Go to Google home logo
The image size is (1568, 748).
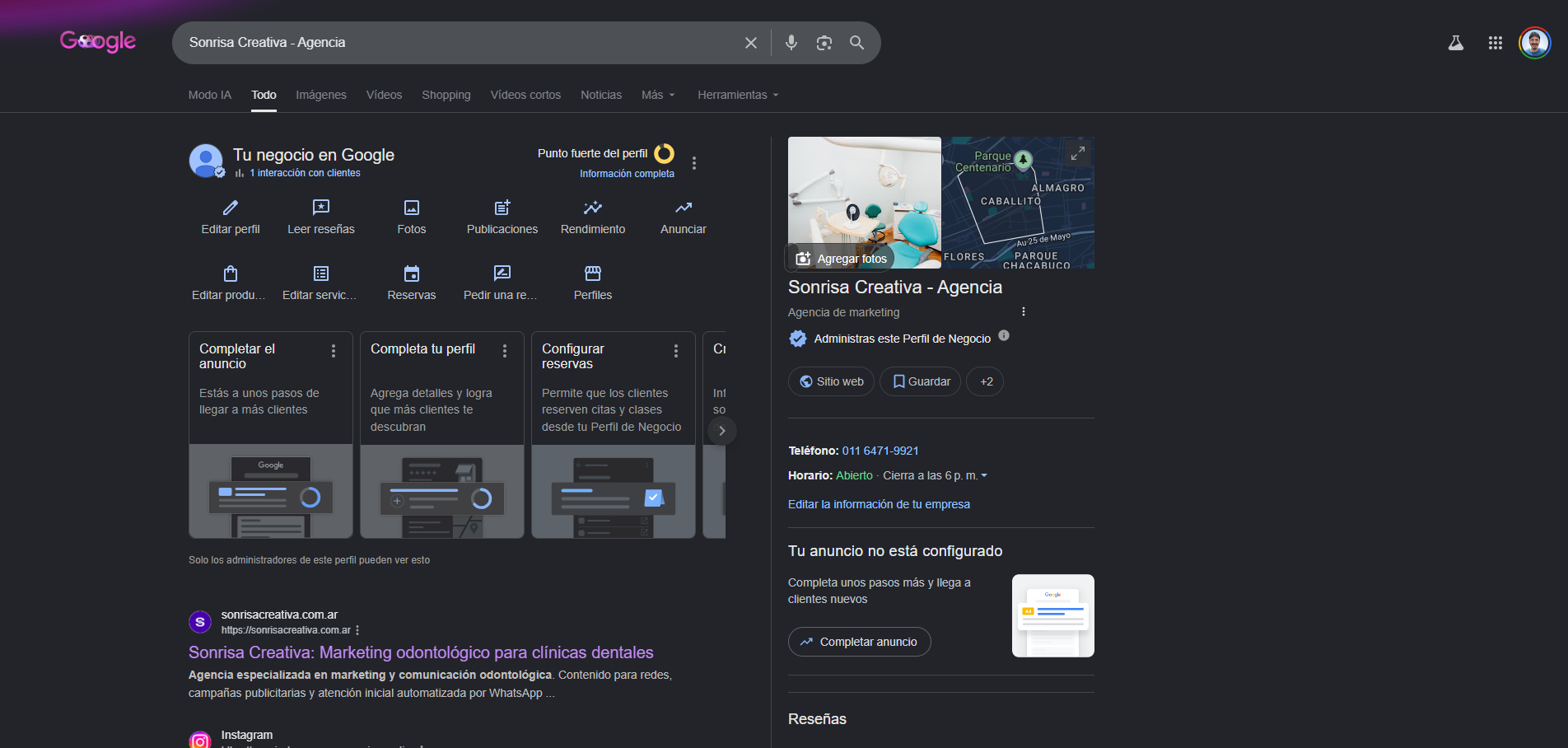click(x=98, y=41)
